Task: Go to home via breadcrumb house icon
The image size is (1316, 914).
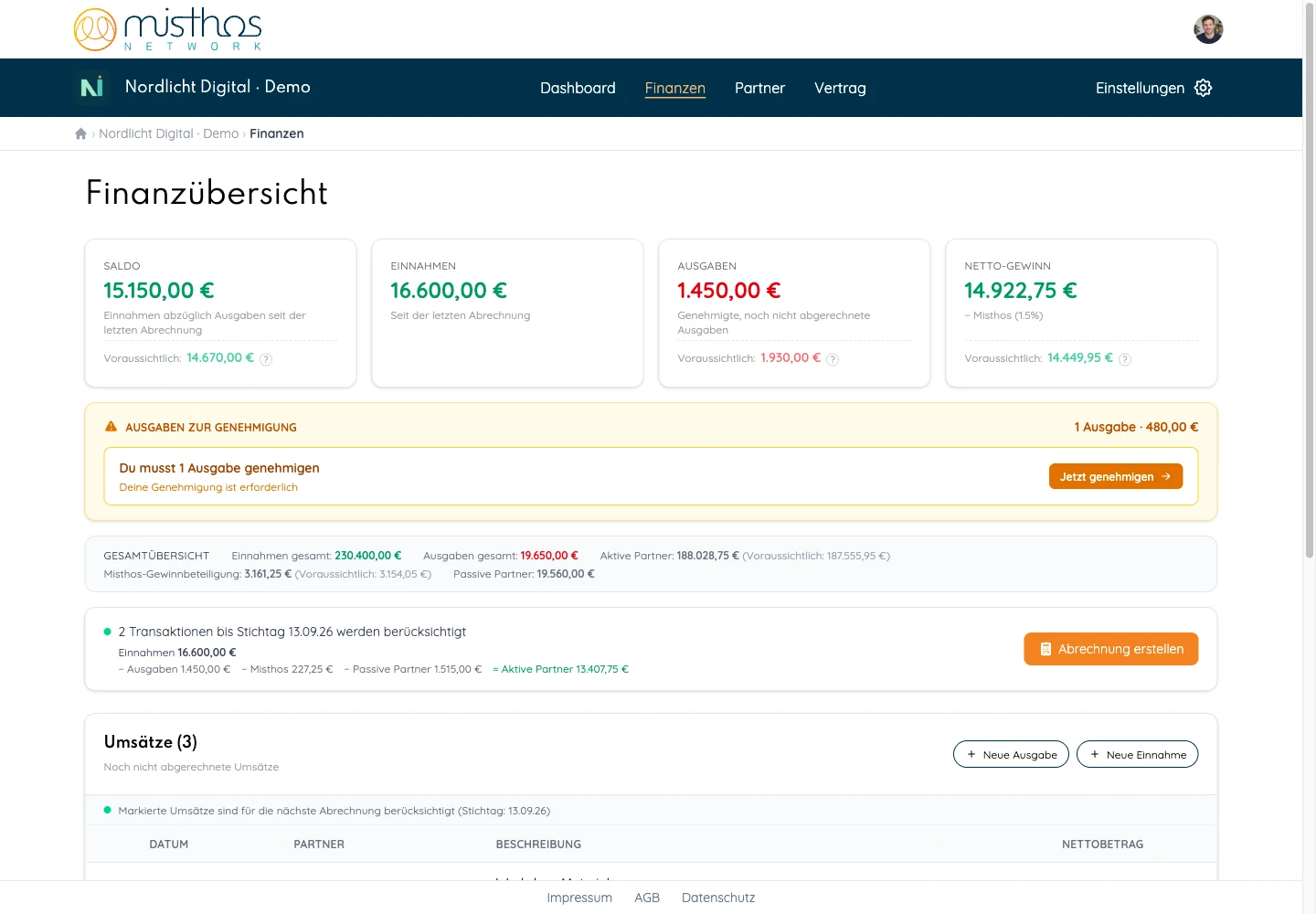Action: coord(81,133)
